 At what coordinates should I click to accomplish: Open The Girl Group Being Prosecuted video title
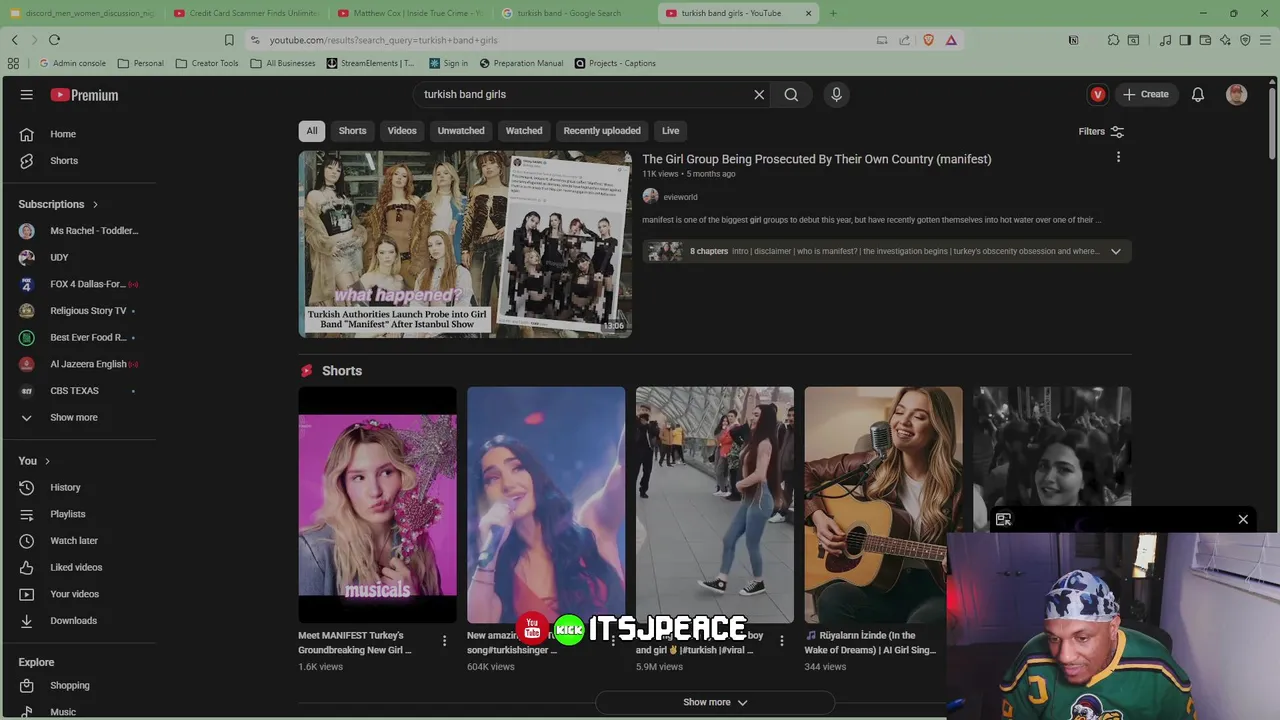pyautogui.click(x=817, y=159)
